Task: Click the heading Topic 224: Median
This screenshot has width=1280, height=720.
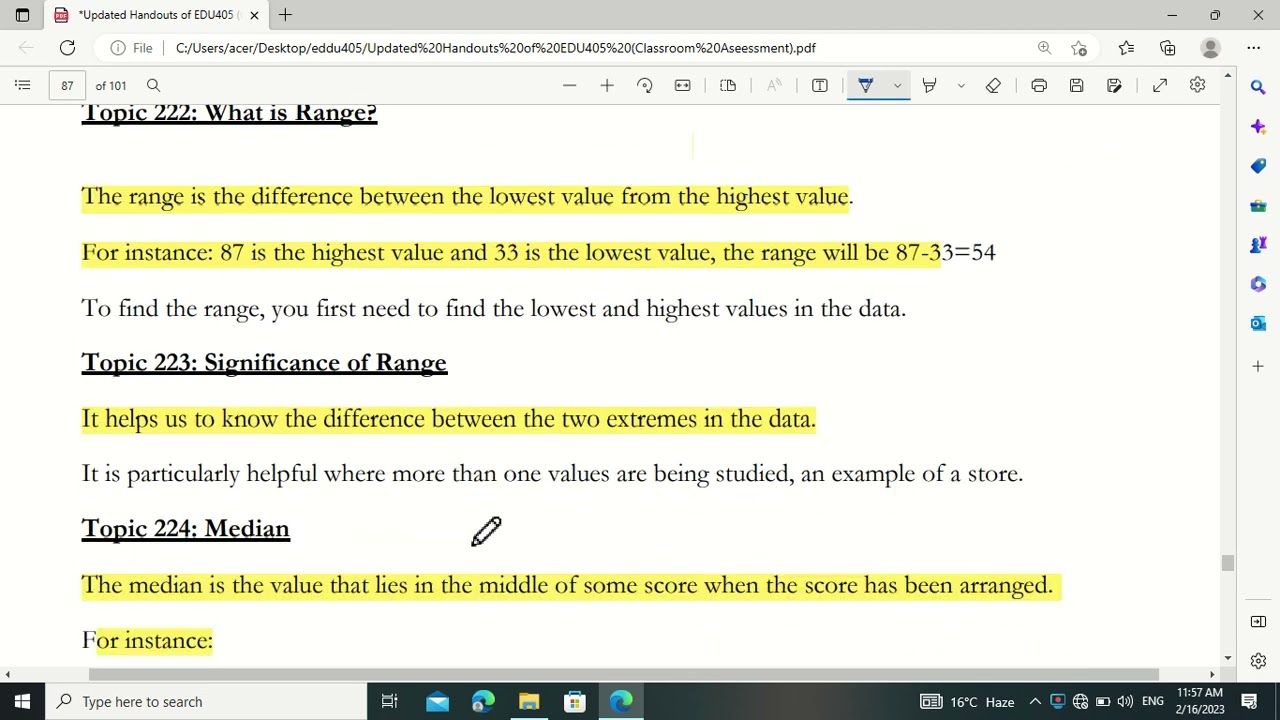Action: 185,528
